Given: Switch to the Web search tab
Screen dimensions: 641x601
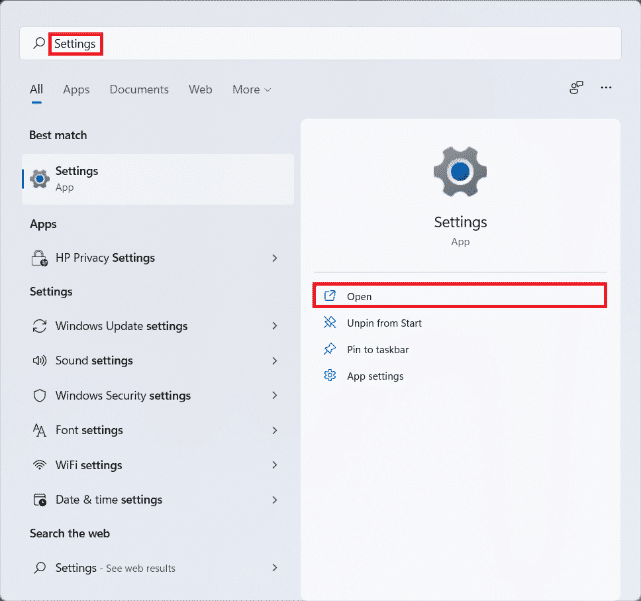Looking at the screenshot, I should tap(200, 90).
